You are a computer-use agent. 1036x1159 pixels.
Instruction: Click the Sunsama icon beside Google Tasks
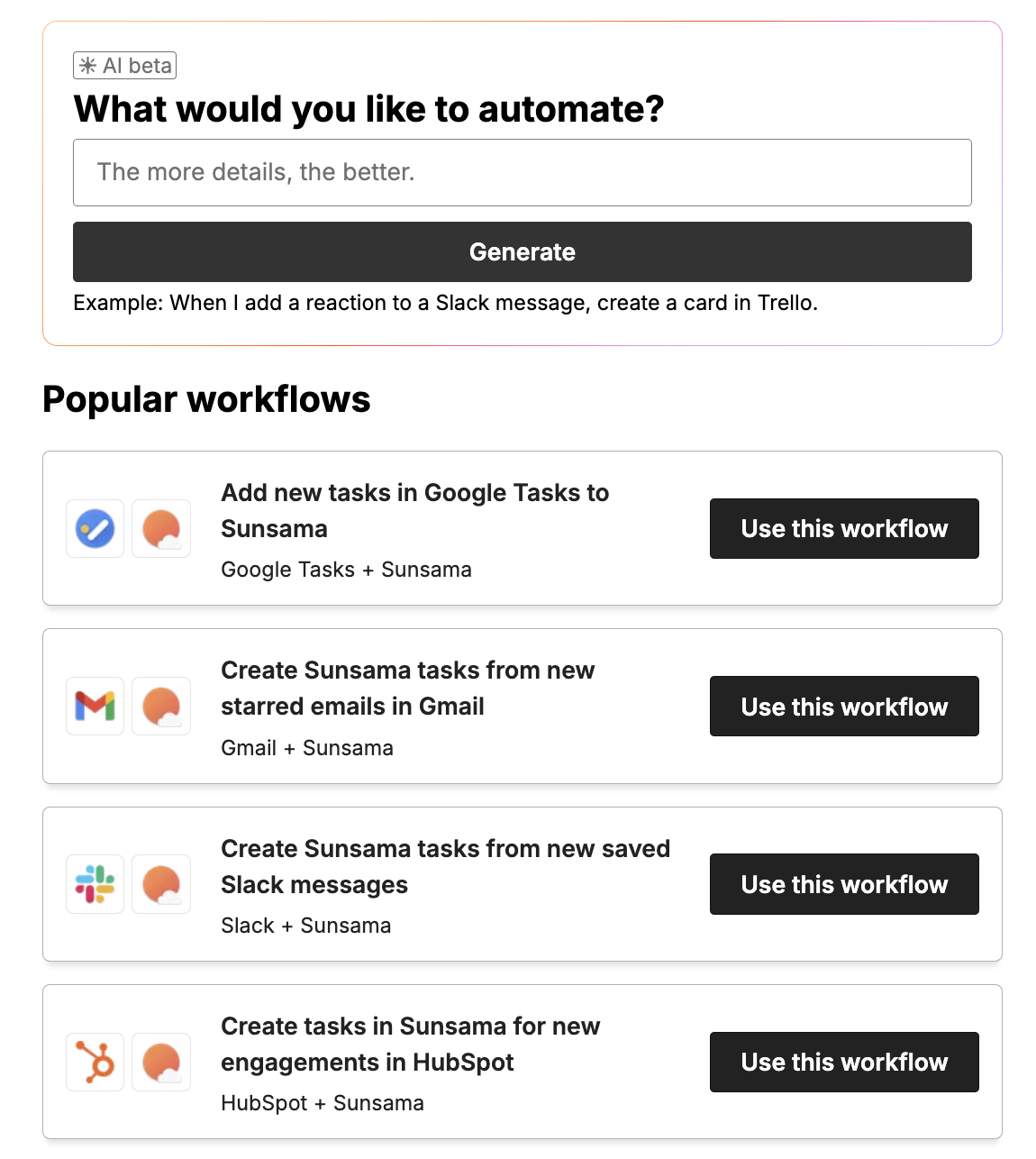pyautogui.click(x=161, y=529)
